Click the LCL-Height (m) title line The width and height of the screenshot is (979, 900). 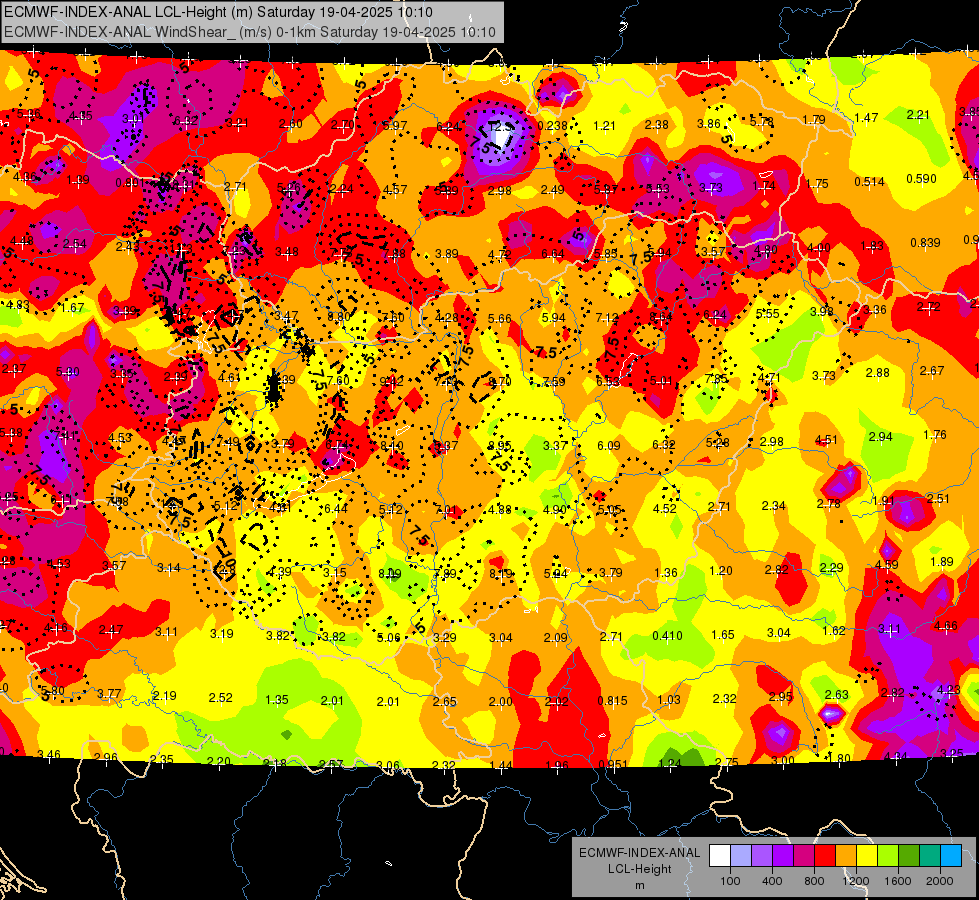[219, 12]
